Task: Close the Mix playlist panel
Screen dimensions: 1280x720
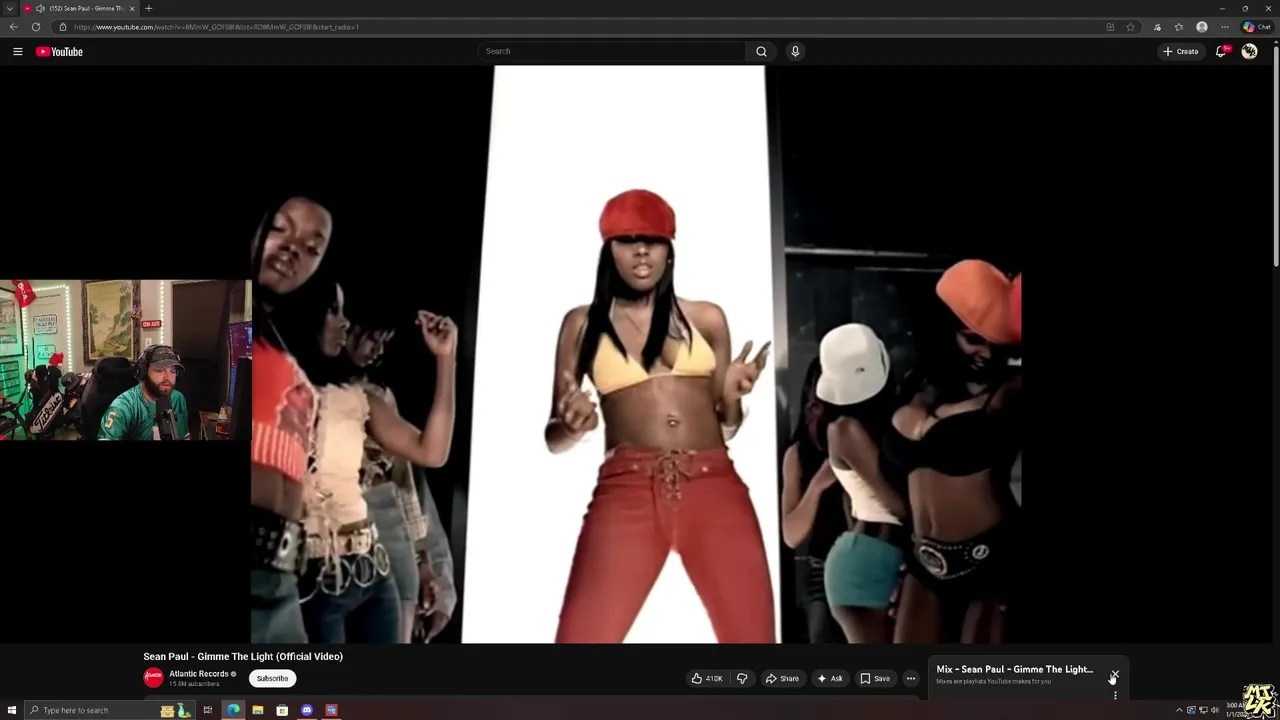Action: tap(1114, 673)
